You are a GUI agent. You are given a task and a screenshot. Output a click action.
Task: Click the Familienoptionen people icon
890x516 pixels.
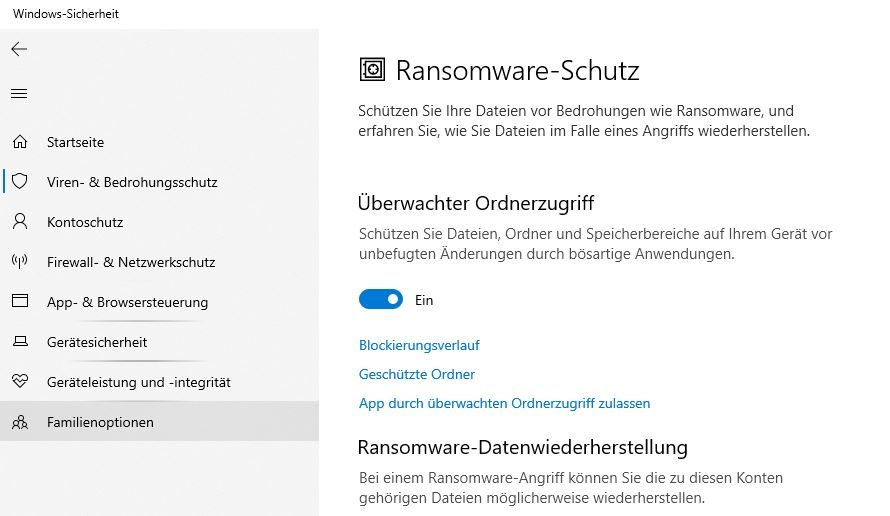[19, 422]
